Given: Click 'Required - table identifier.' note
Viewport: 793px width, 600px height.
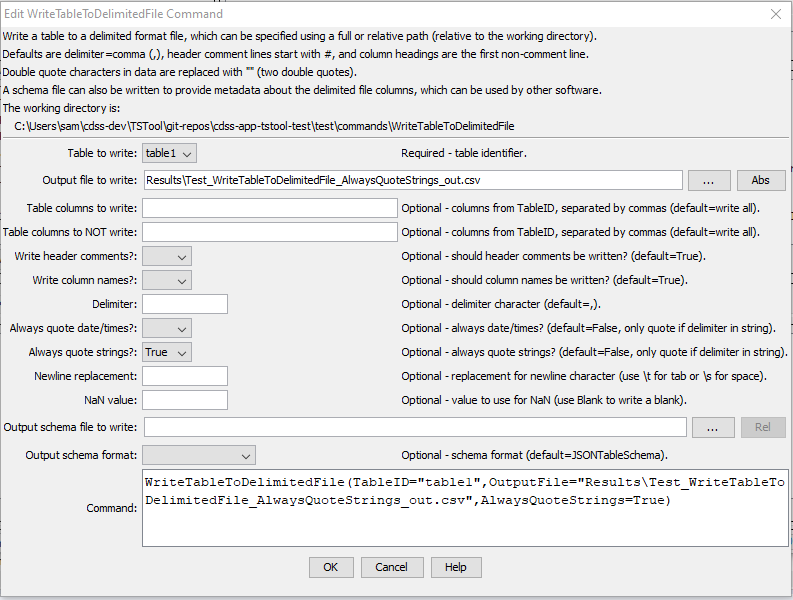Looking at the screenshot, I should coord(464,153).
